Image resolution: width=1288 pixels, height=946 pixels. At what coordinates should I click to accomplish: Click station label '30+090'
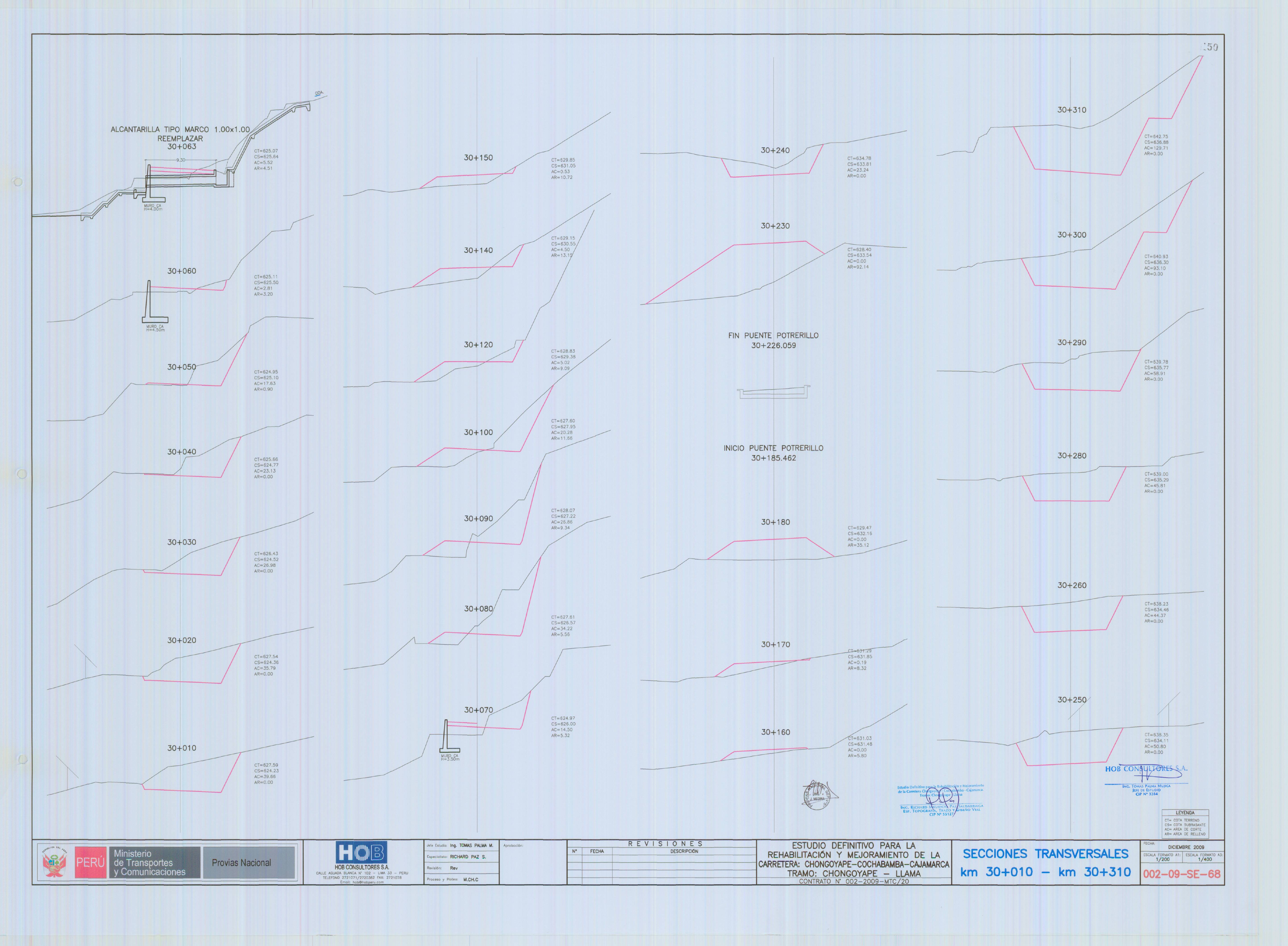click(x=478, y=518)
